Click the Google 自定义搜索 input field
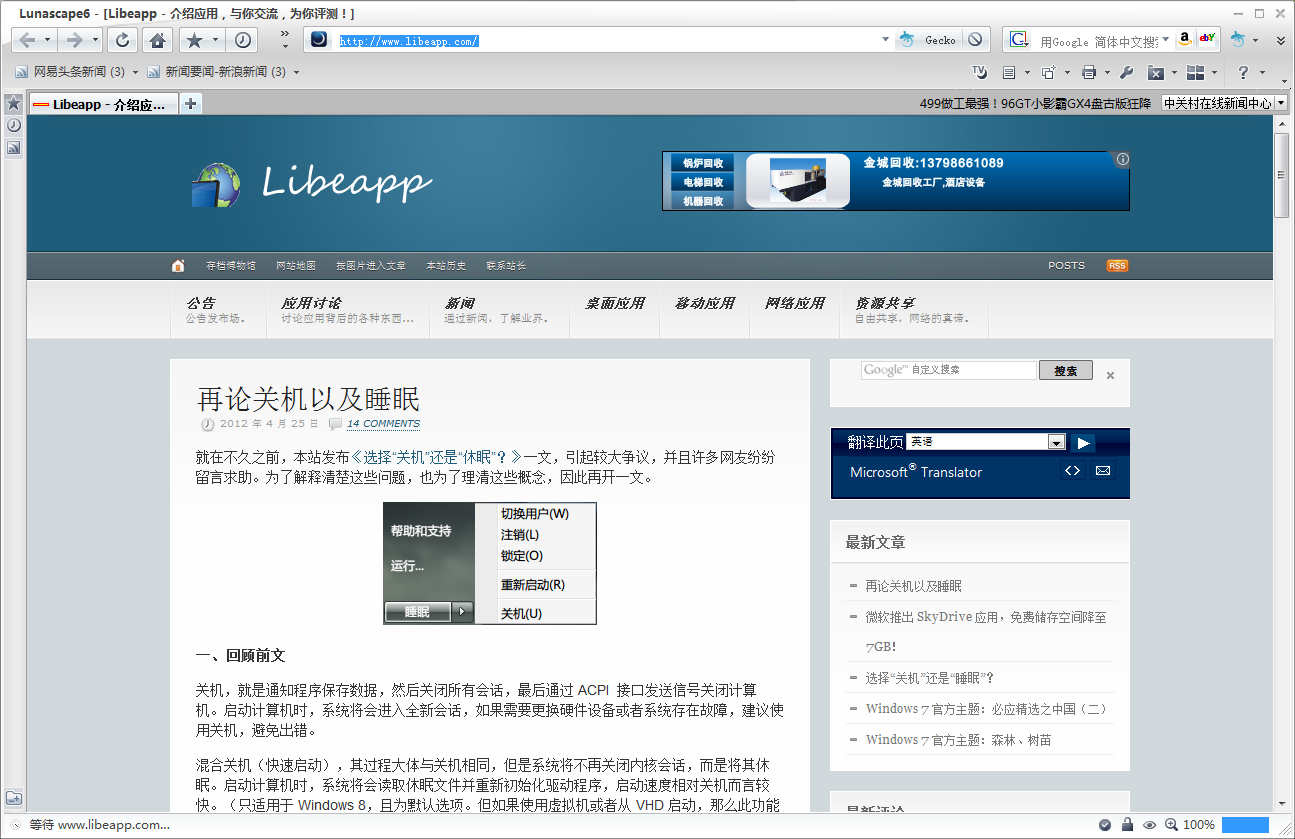The width and height of the screenshot is (1295, 839). (x=949, y=370)
